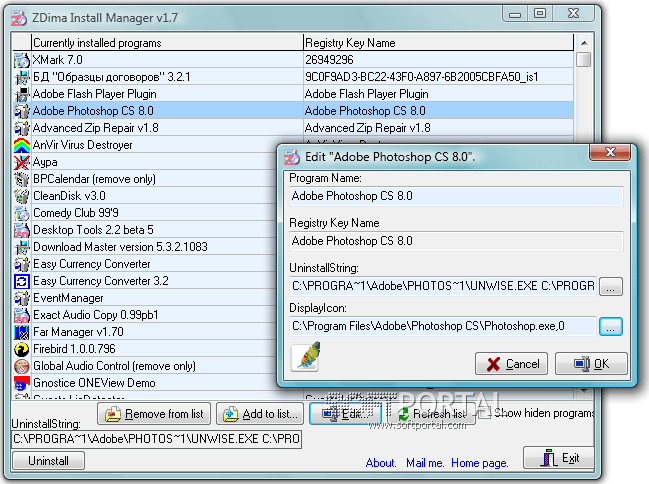Click the list scrollbar up arrow
649x484 pixels.
point(584,43)
